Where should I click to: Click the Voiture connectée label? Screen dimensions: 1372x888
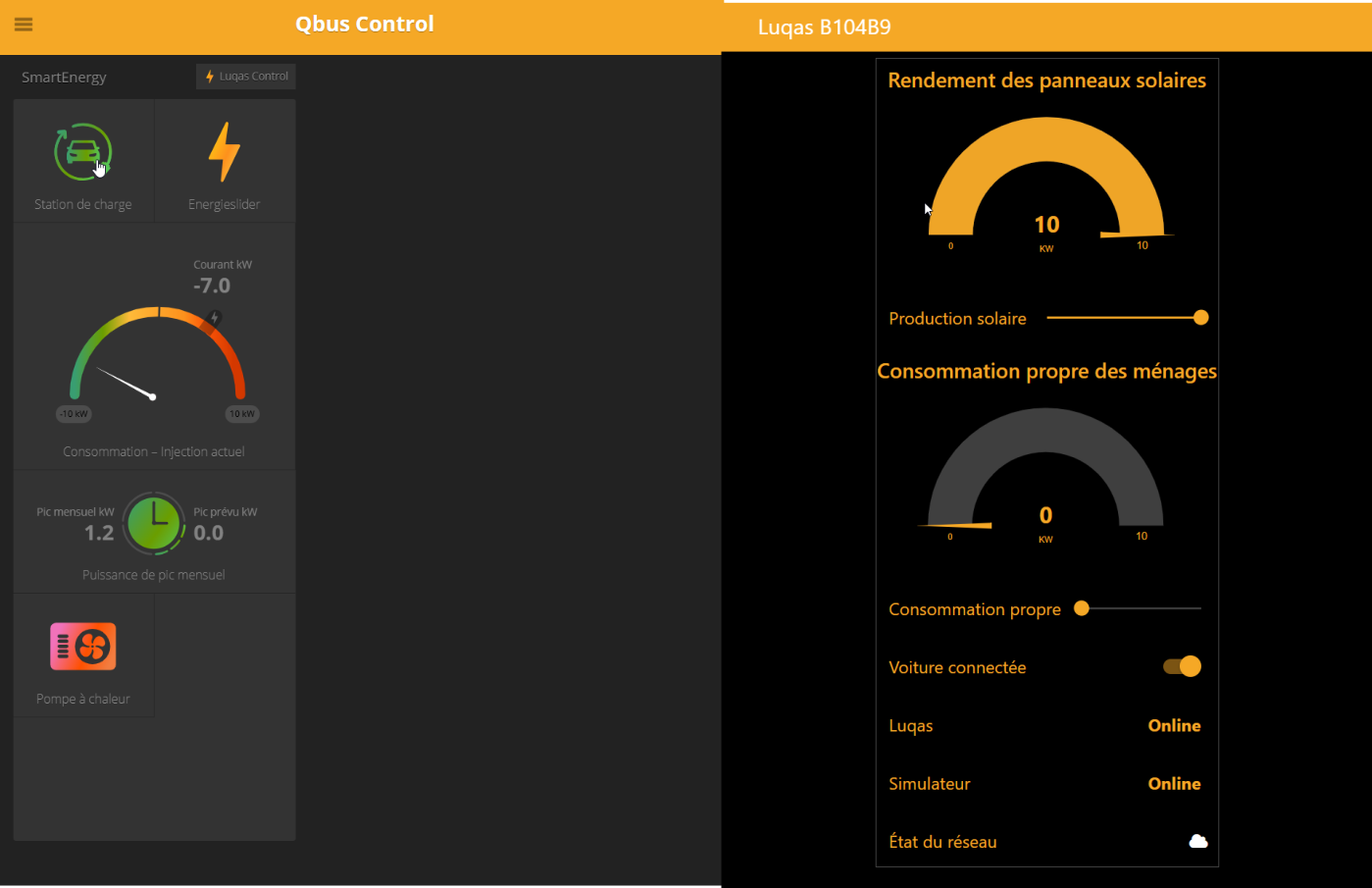pyautogui.click(x=957, y=667)
